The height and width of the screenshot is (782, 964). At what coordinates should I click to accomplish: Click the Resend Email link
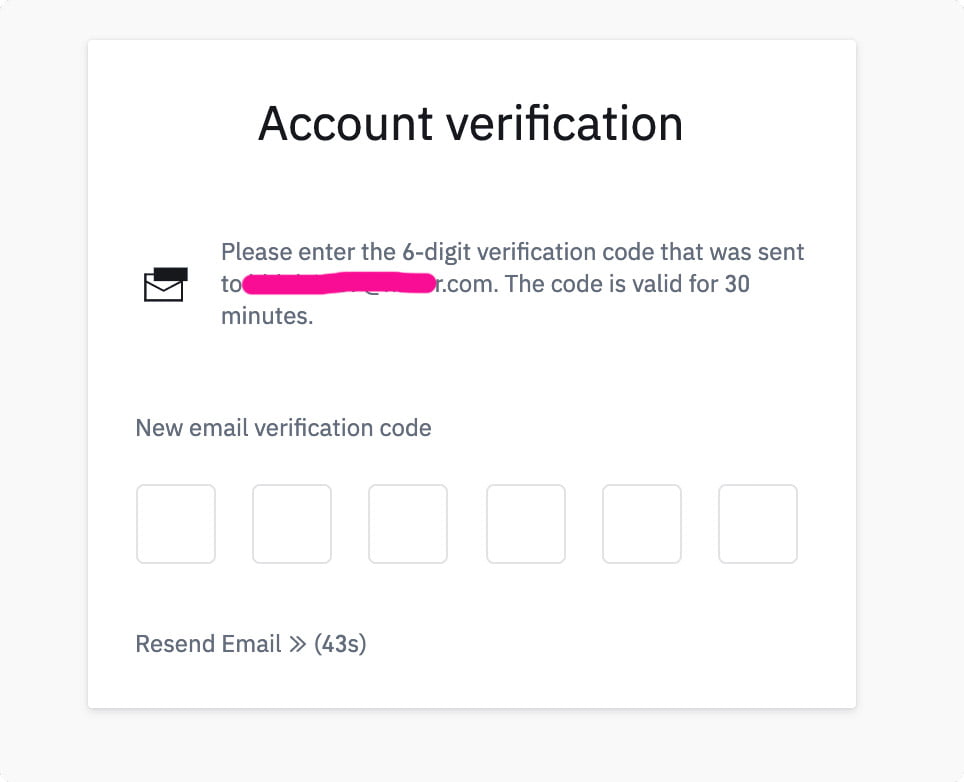208,644
